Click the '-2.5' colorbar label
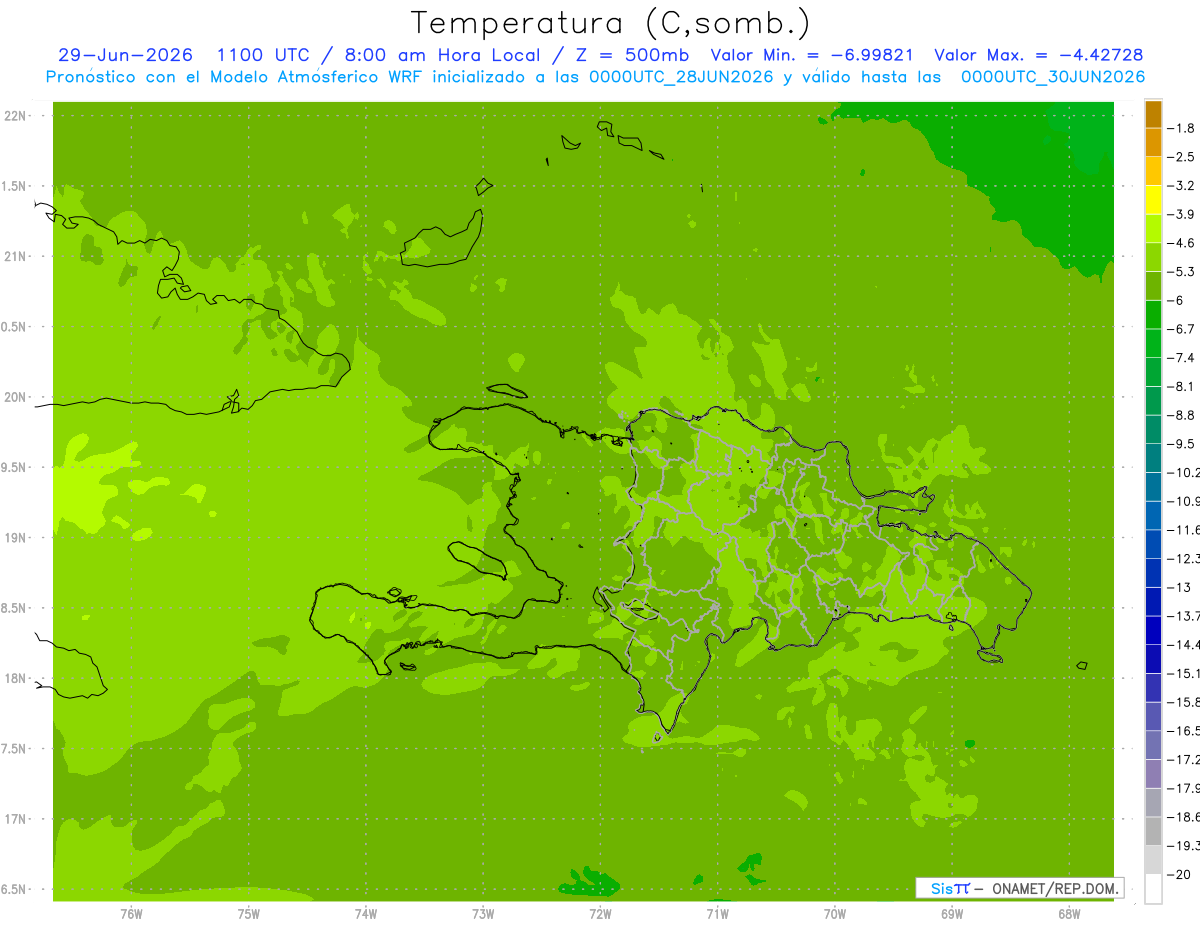This screenshot has height=927, width=1200. 1181,157
